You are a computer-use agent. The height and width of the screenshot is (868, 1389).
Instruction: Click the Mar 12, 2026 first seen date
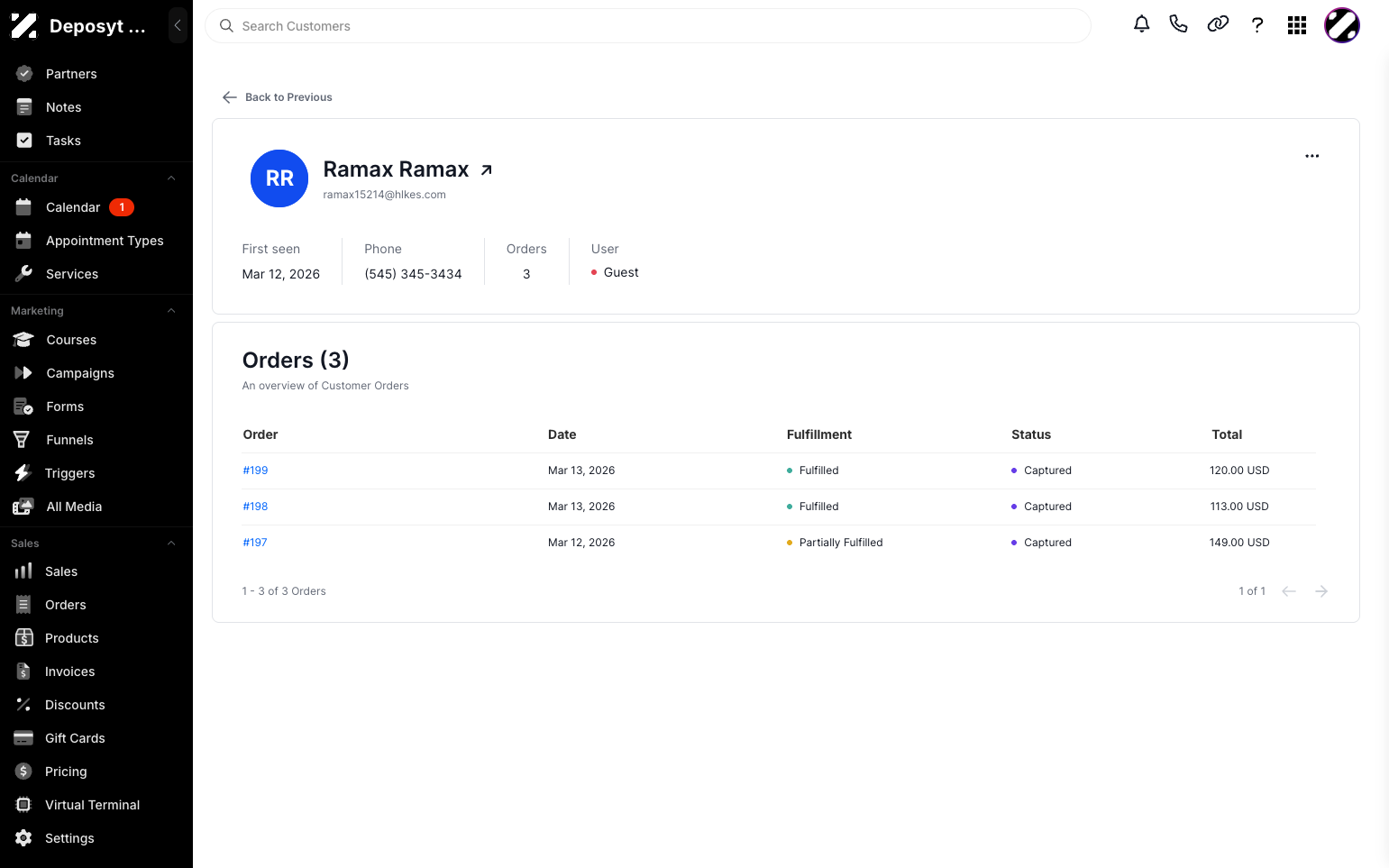pyautogui.click(x=281, y=274)
